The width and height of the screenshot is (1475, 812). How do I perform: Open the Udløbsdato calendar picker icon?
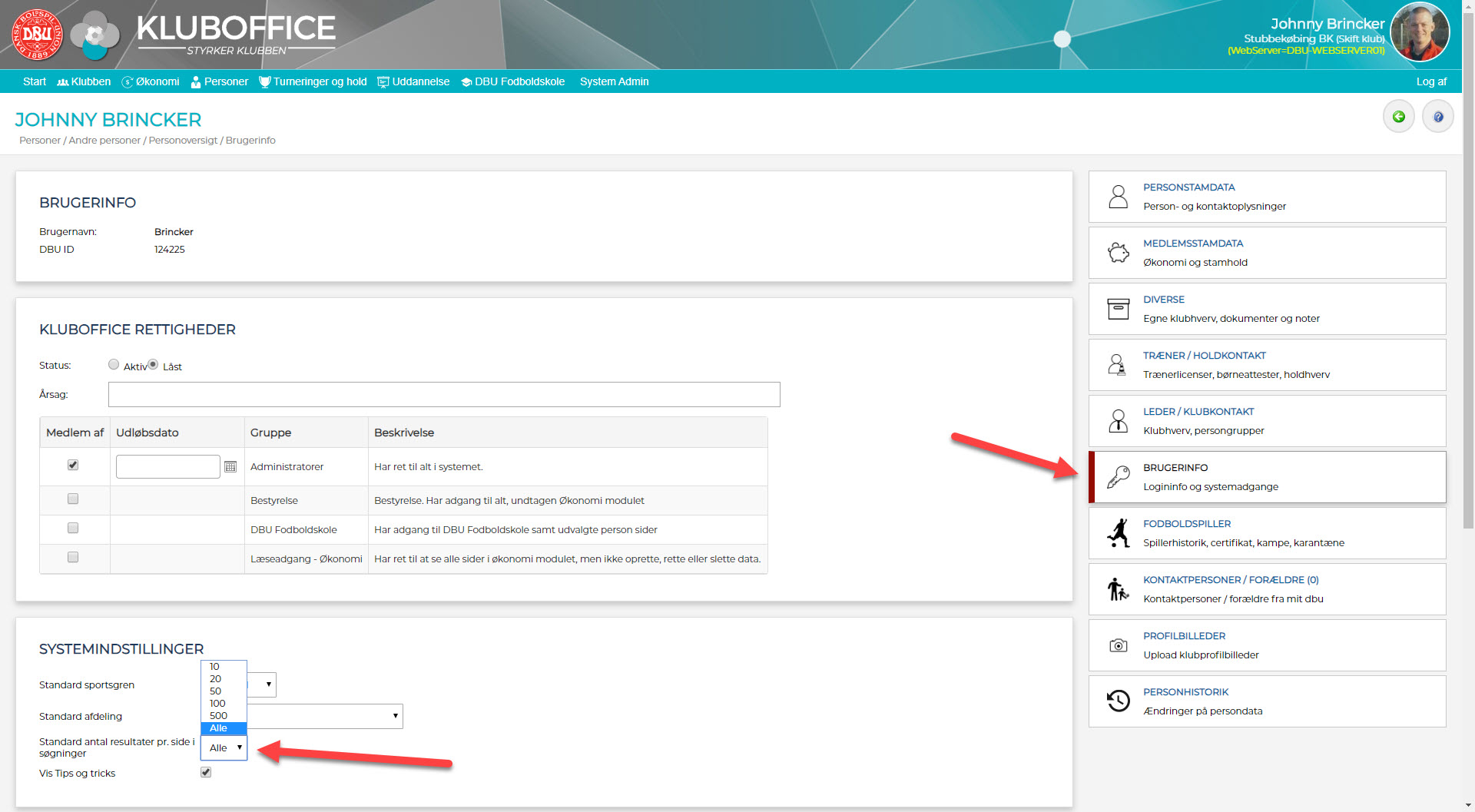(230, 466)
